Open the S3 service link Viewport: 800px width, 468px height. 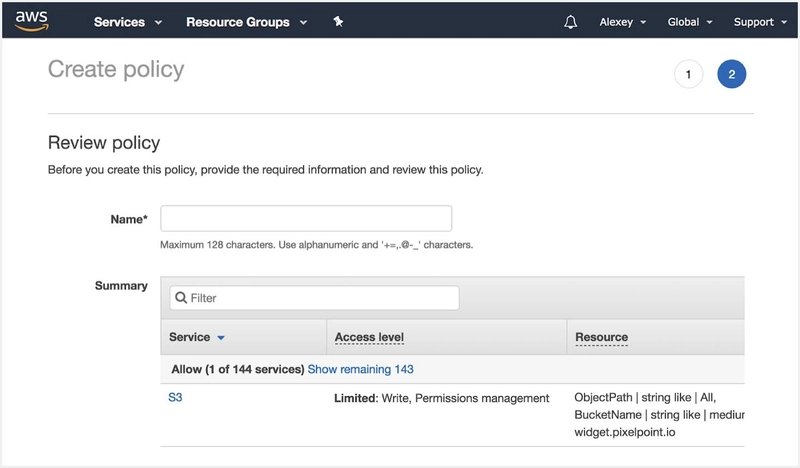(x=176, y=398)
